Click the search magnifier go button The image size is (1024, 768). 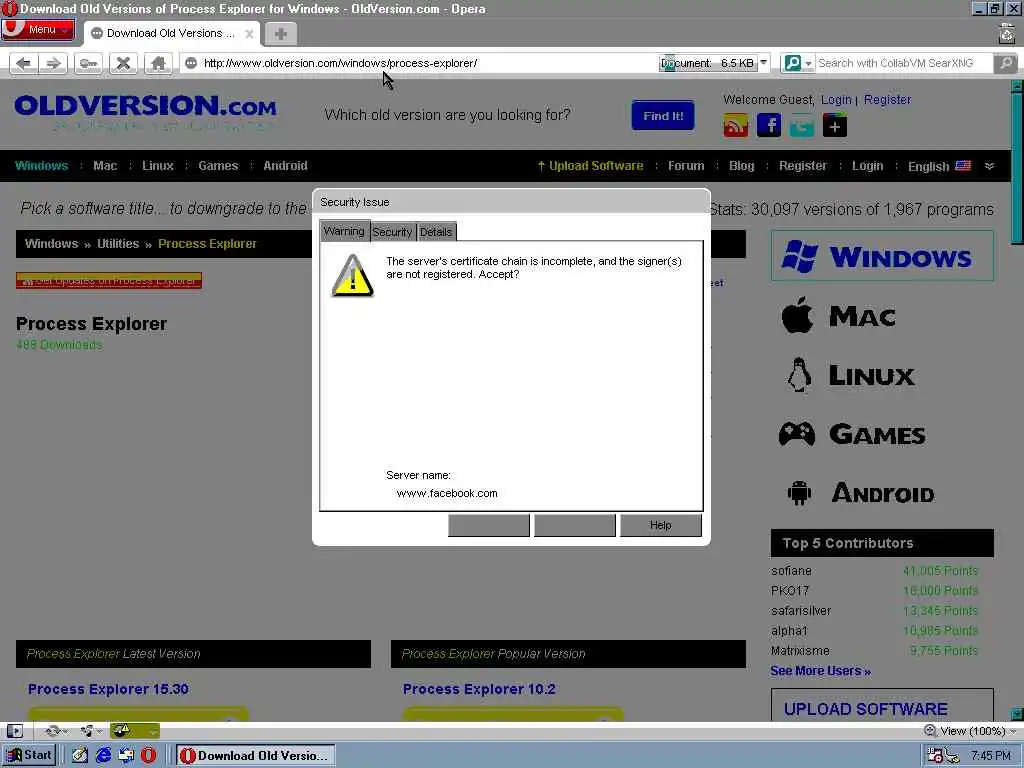point(1006,63)
